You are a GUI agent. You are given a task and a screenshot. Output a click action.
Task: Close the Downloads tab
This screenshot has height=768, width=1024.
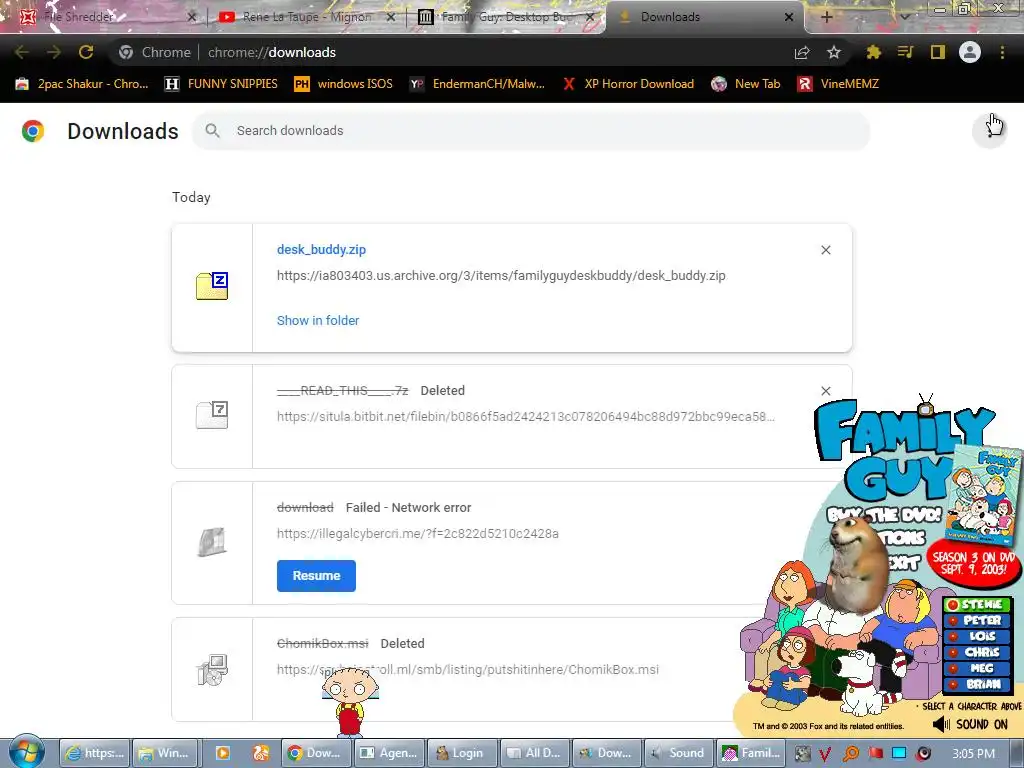[789, 17]
